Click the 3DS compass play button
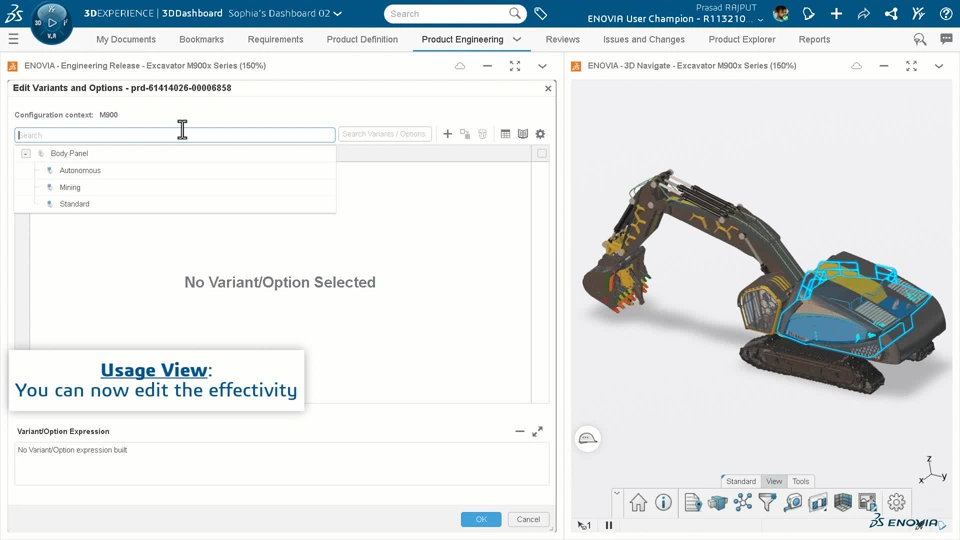 pyautogui.click(x=52, y=23)
